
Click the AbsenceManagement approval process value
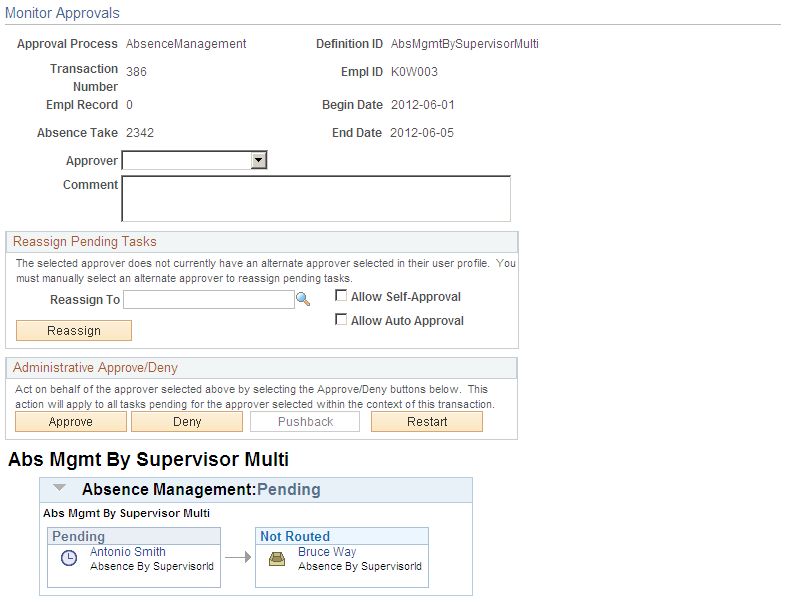[x=186, y=44]
